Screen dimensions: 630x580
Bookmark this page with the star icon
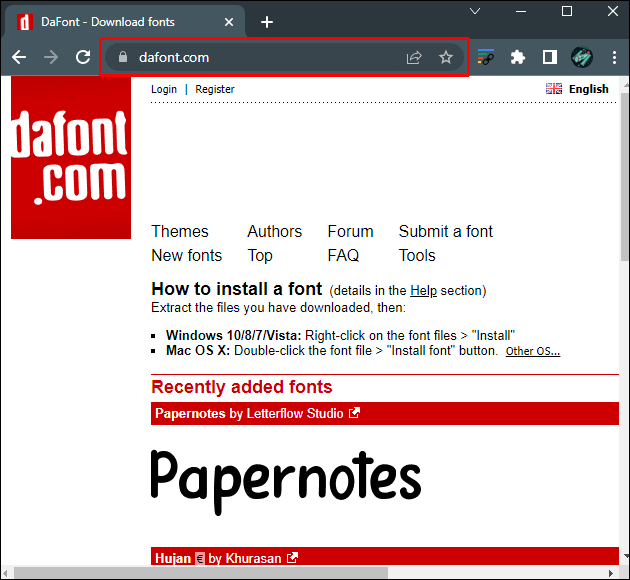click(x=446, y=58)
